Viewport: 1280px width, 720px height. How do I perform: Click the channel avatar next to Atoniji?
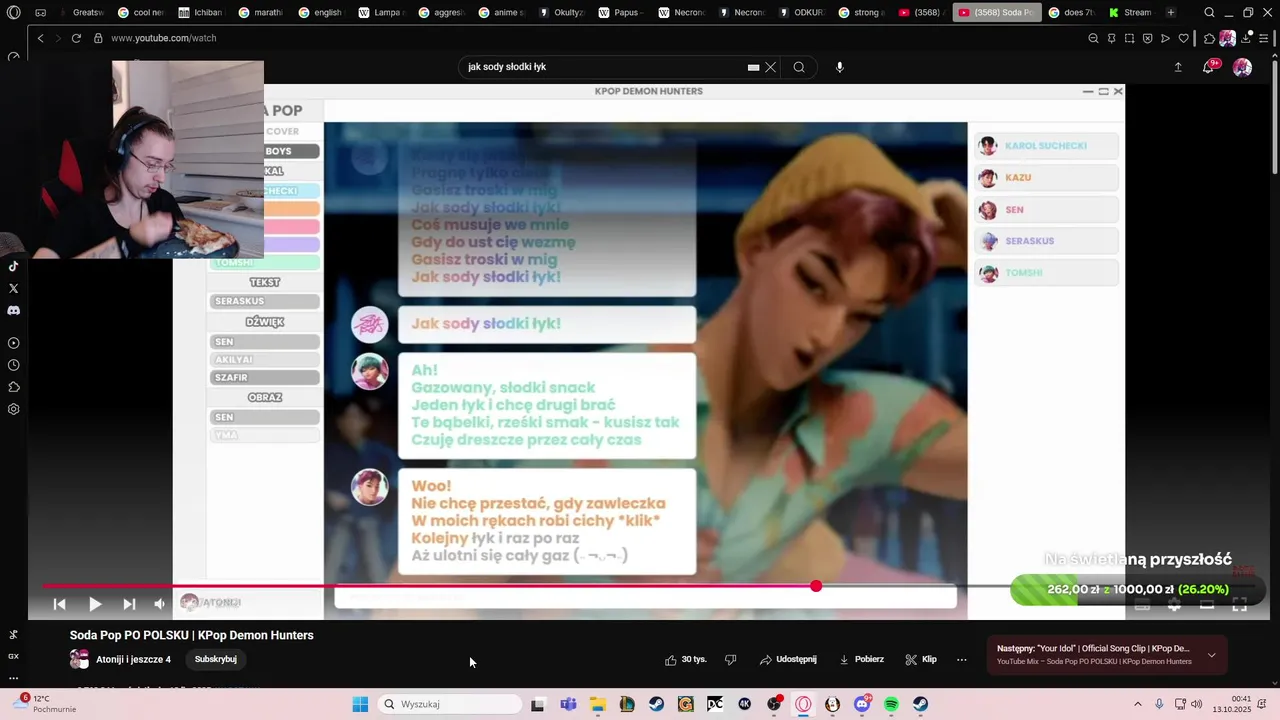[79, 659]
